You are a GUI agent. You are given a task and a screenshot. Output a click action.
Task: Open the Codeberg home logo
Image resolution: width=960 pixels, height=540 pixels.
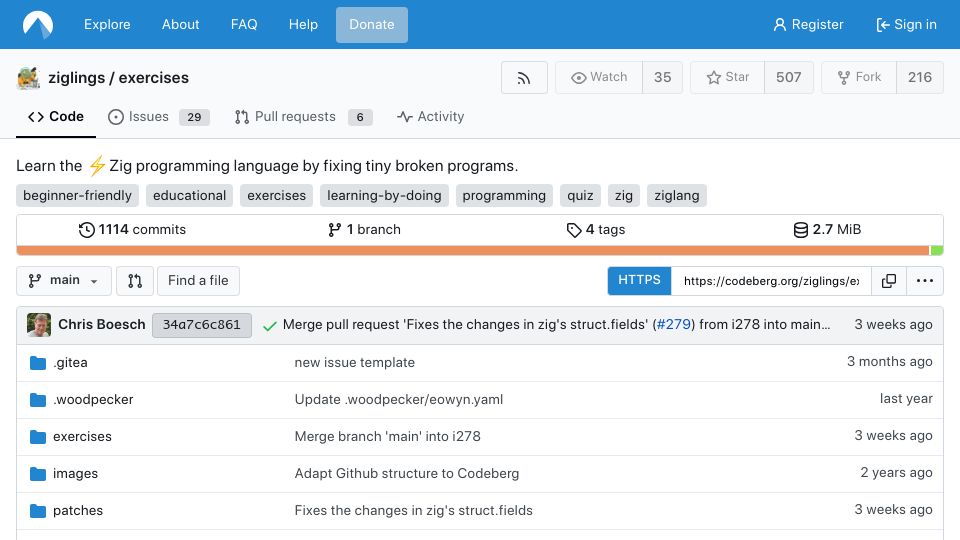38,24
